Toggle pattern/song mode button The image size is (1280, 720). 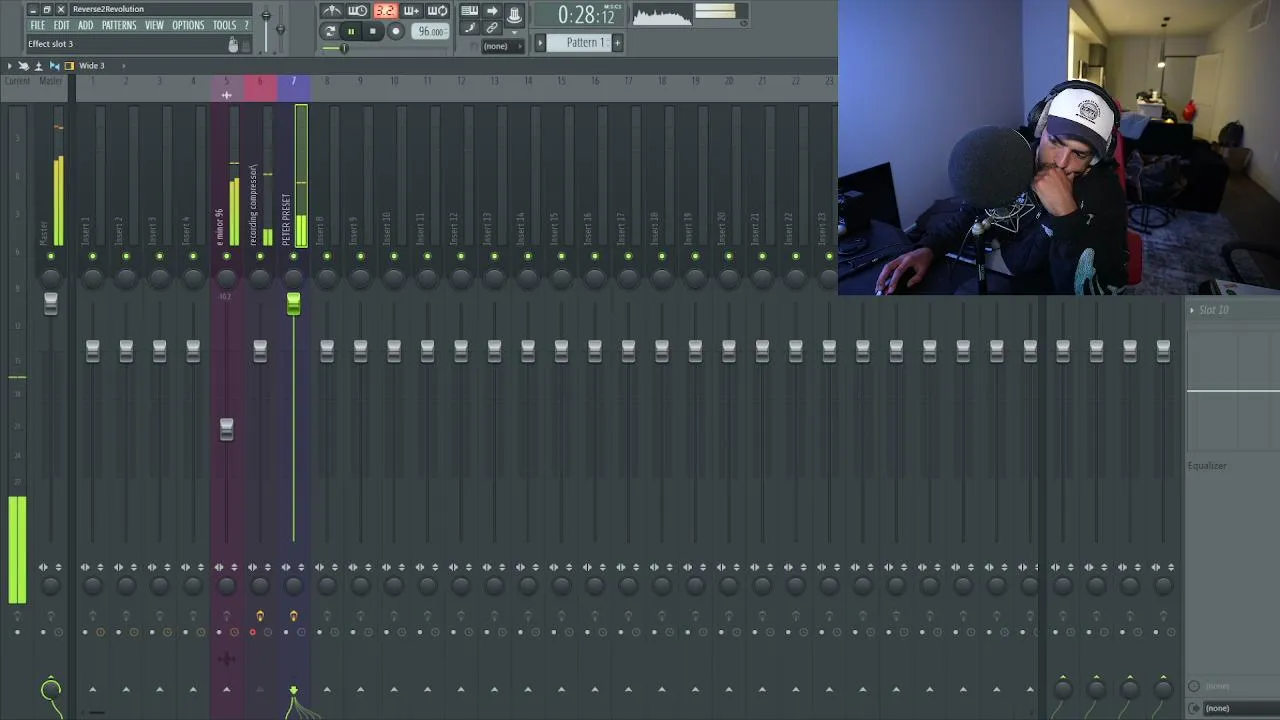[x=330, y=32]
